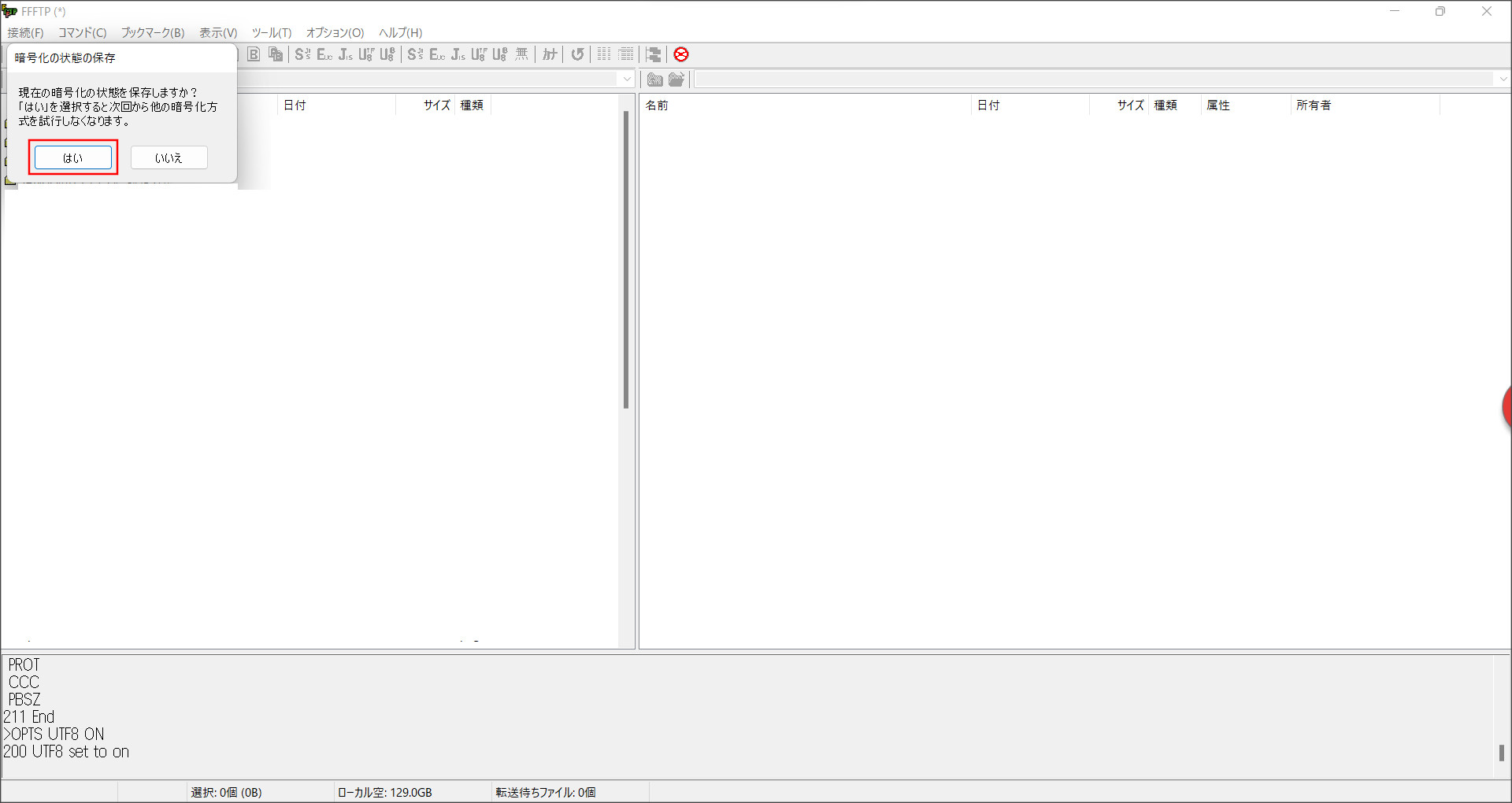Switch to details view icon
The height and width of the screenshot is (803, 1512).
pyautogui.click(x=626, y=54)
